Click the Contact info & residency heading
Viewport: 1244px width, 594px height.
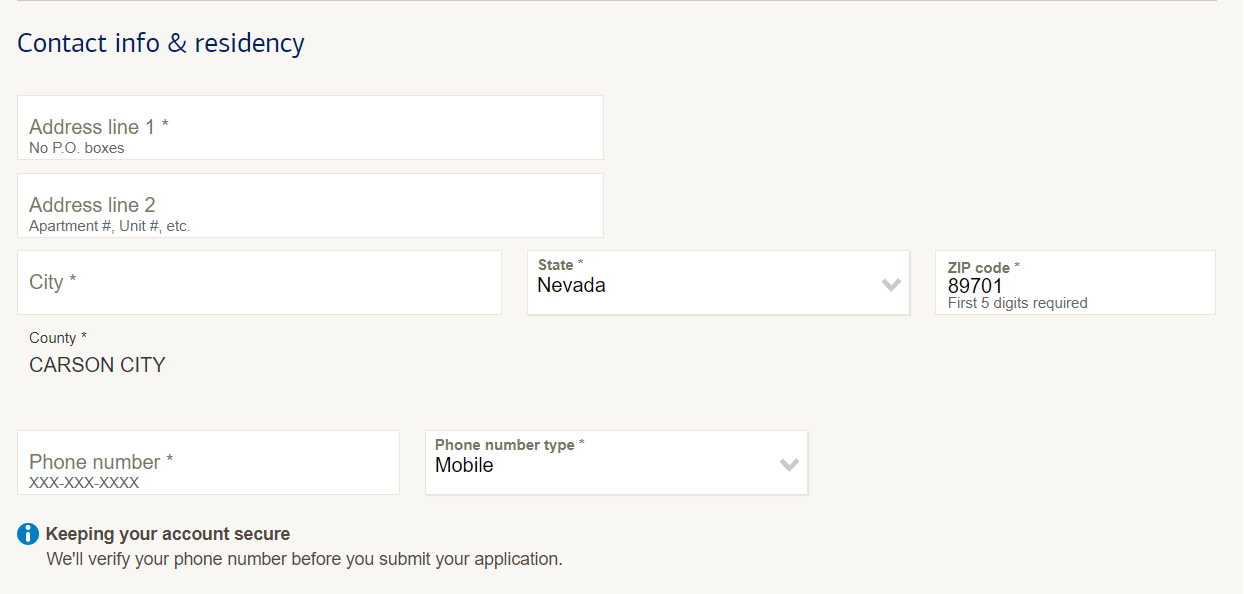point(161,43)
